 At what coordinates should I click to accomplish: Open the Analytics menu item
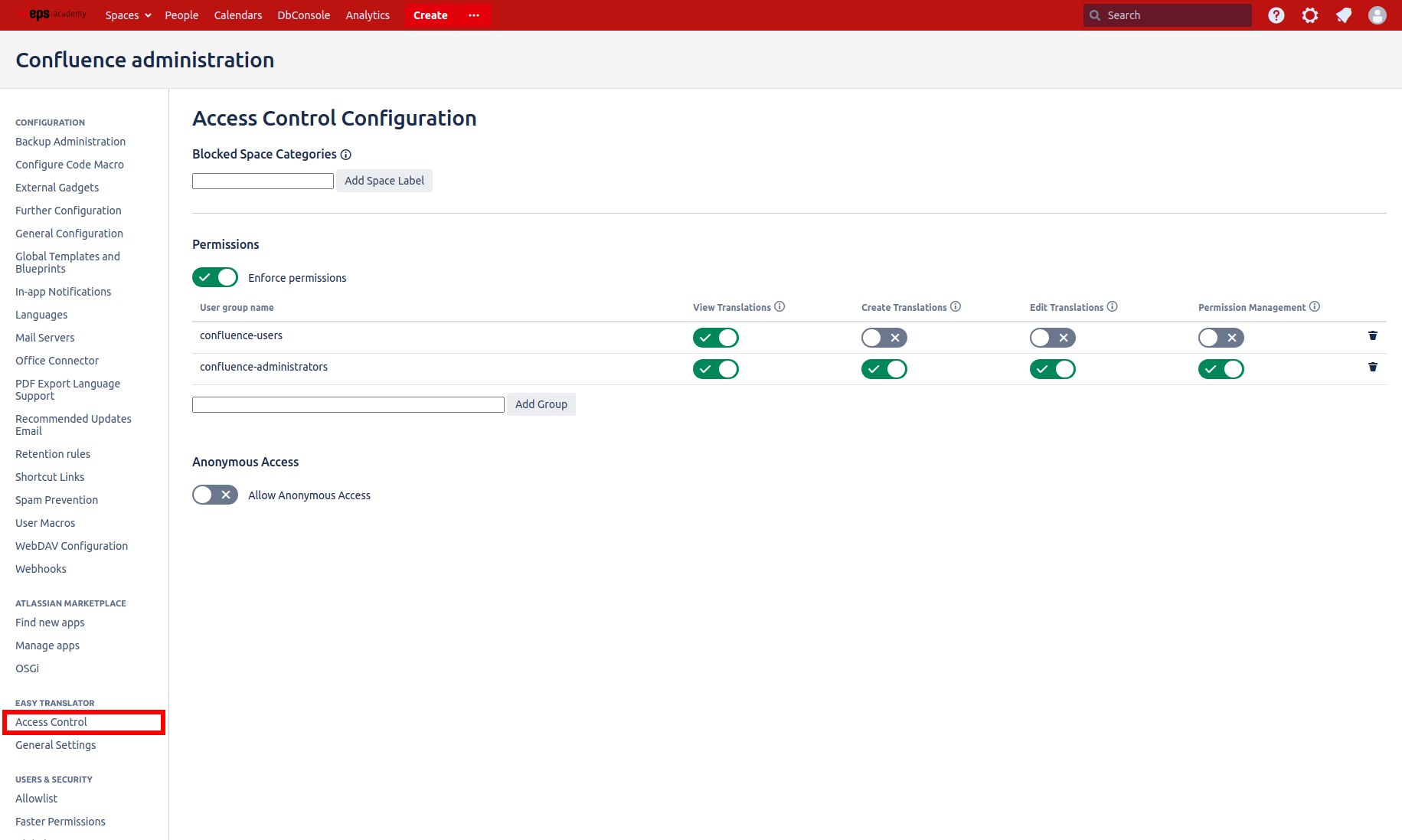coord(368,15)
